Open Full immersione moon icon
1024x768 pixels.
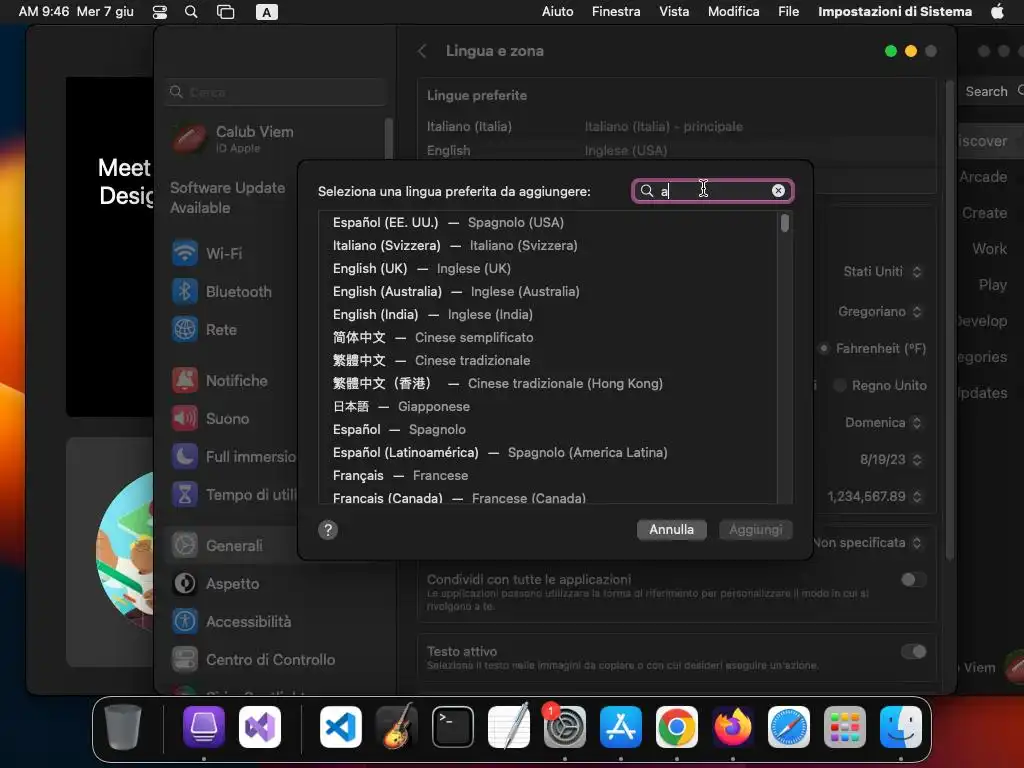click(185, 456)
